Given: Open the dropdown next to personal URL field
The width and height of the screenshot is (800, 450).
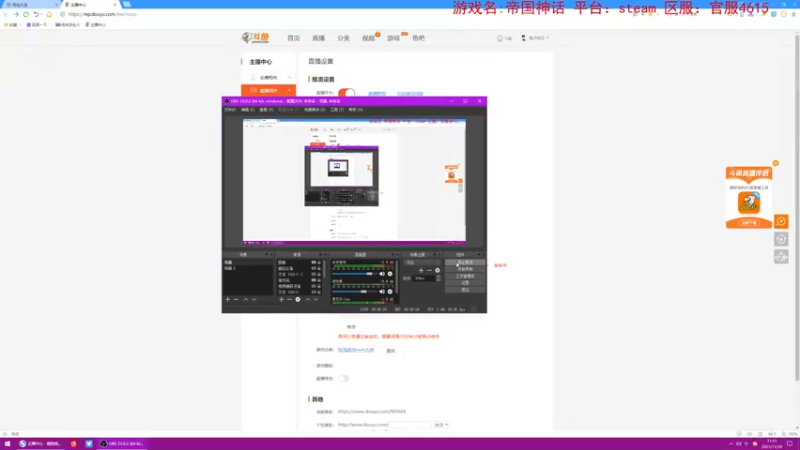Looking at the screenshot, I should click(x=441, y=424).
